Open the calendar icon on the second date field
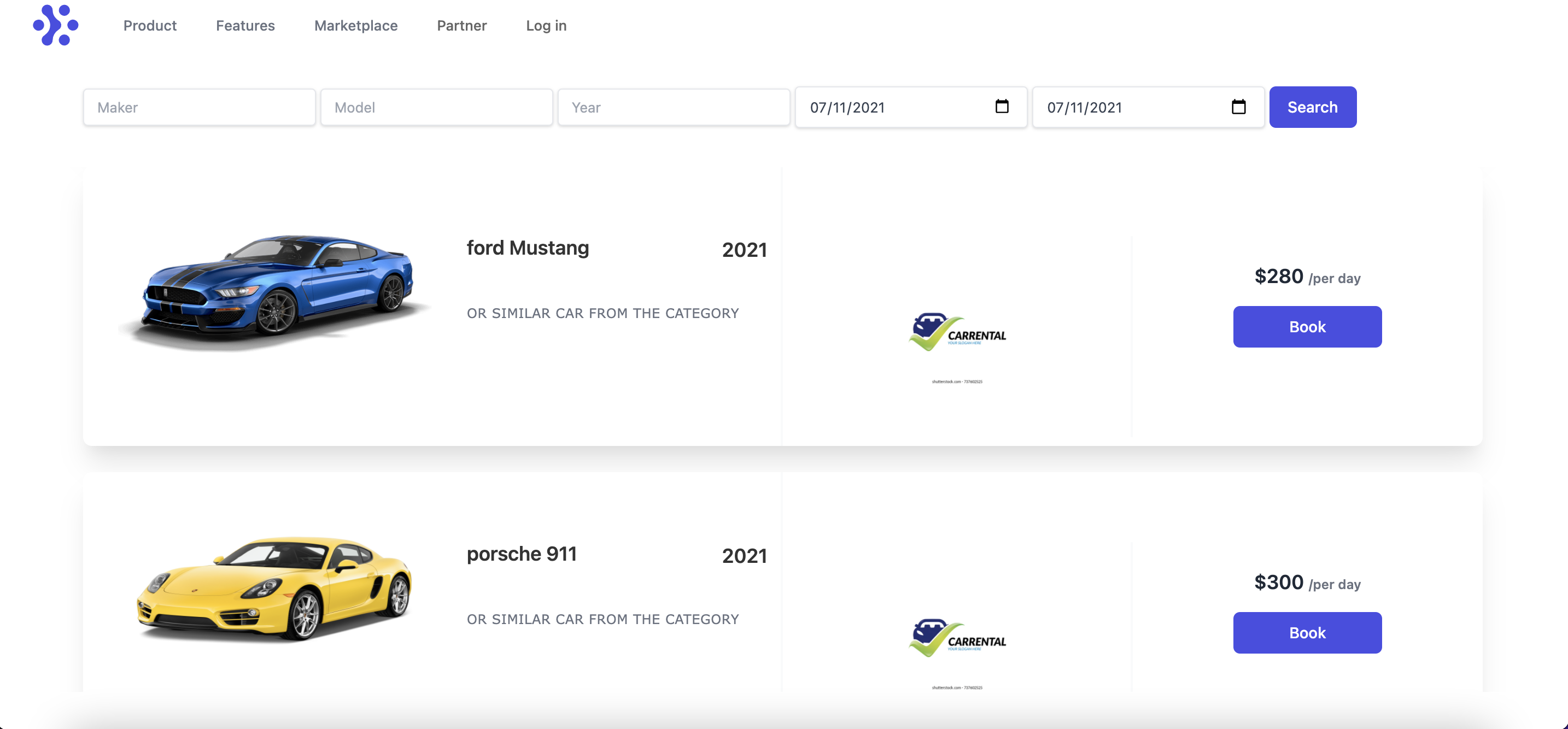The image size is (1568, 729). click(1239, 107)
